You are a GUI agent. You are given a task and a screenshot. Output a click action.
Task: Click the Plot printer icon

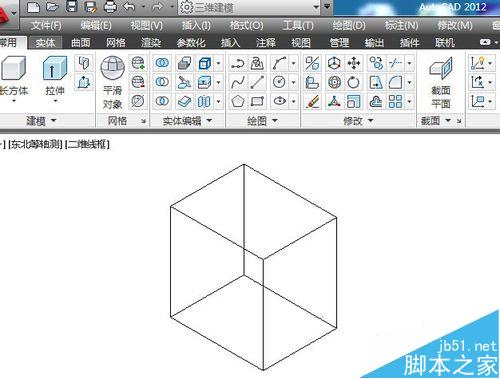click(110, 7)
